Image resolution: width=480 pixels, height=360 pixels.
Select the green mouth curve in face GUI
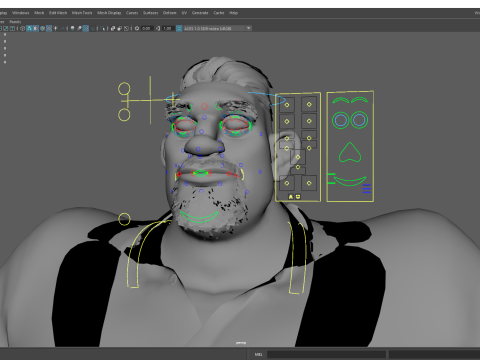click(350, 181)
